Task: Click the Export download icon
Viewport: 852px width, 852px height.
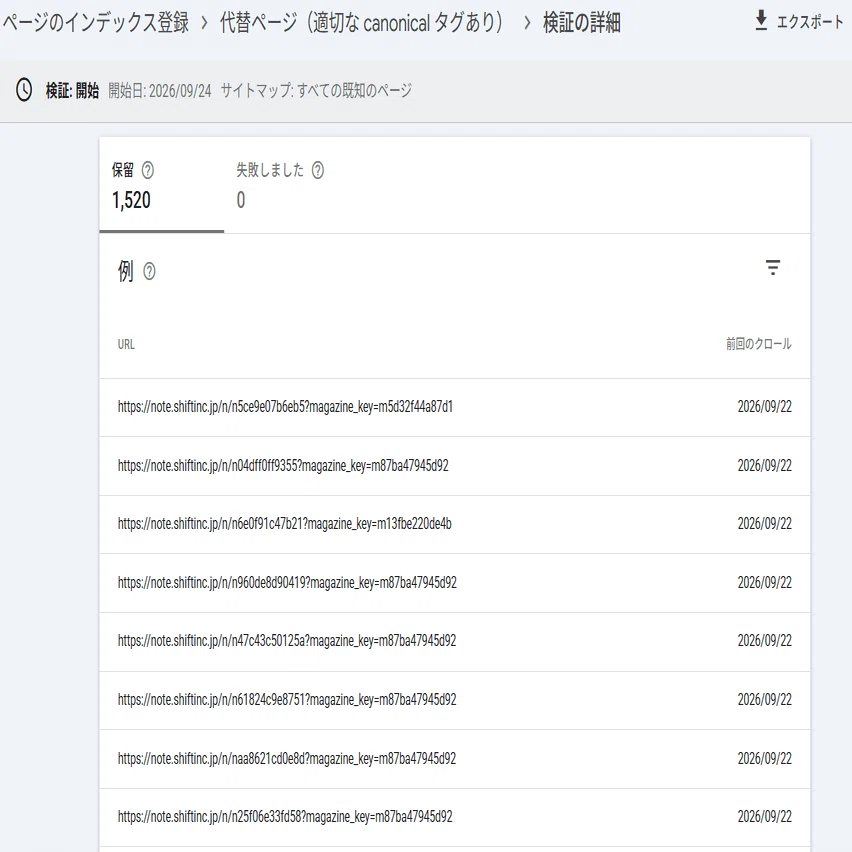Action: tap(761, 20)
